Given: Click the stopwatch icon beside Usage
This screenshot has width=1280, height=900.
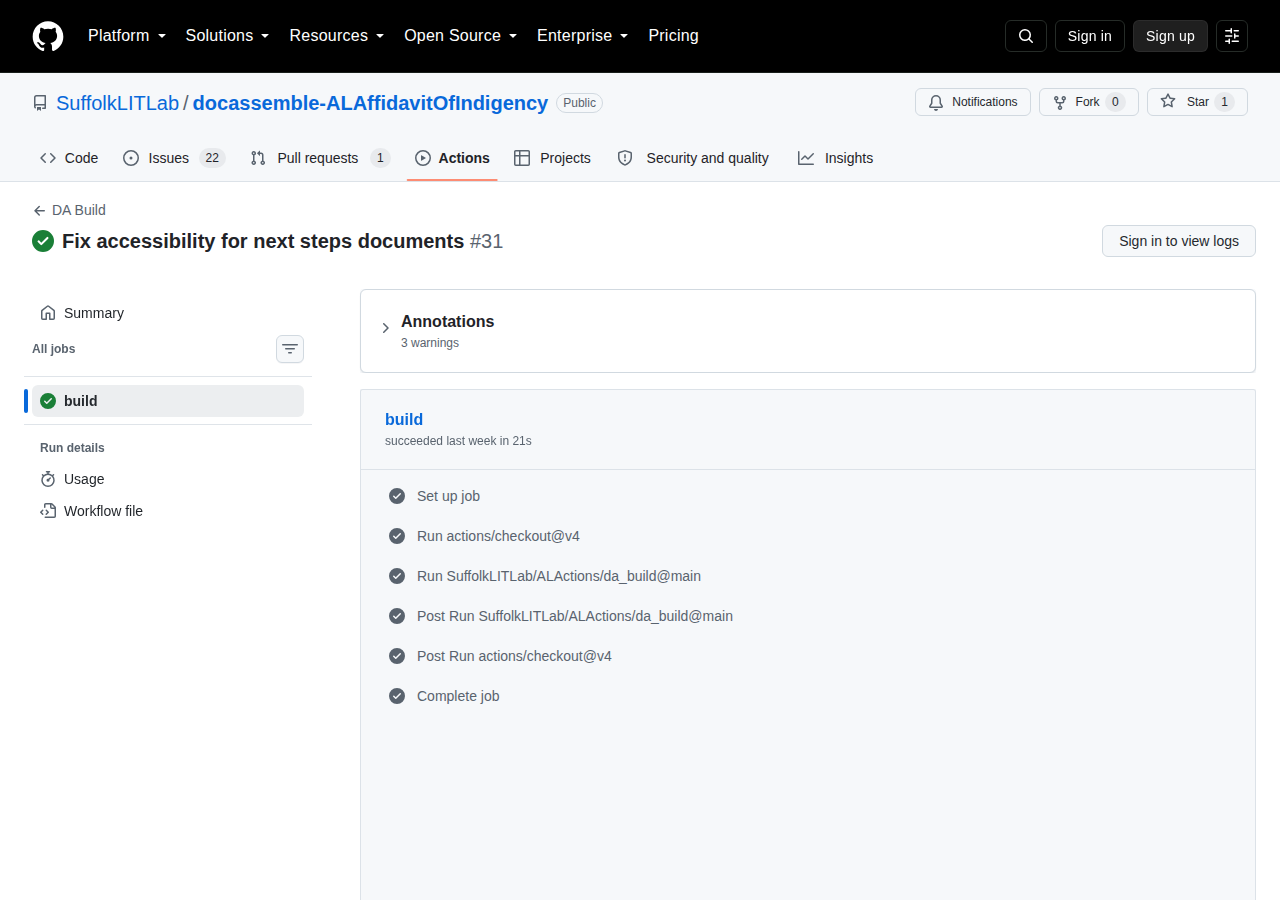Looking at the screenshot, I should pyautogui.click(x=48, y=479).
